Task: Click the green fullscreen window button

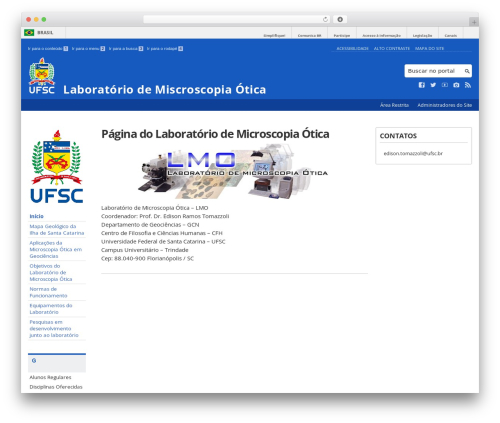Action: point(44,19)
